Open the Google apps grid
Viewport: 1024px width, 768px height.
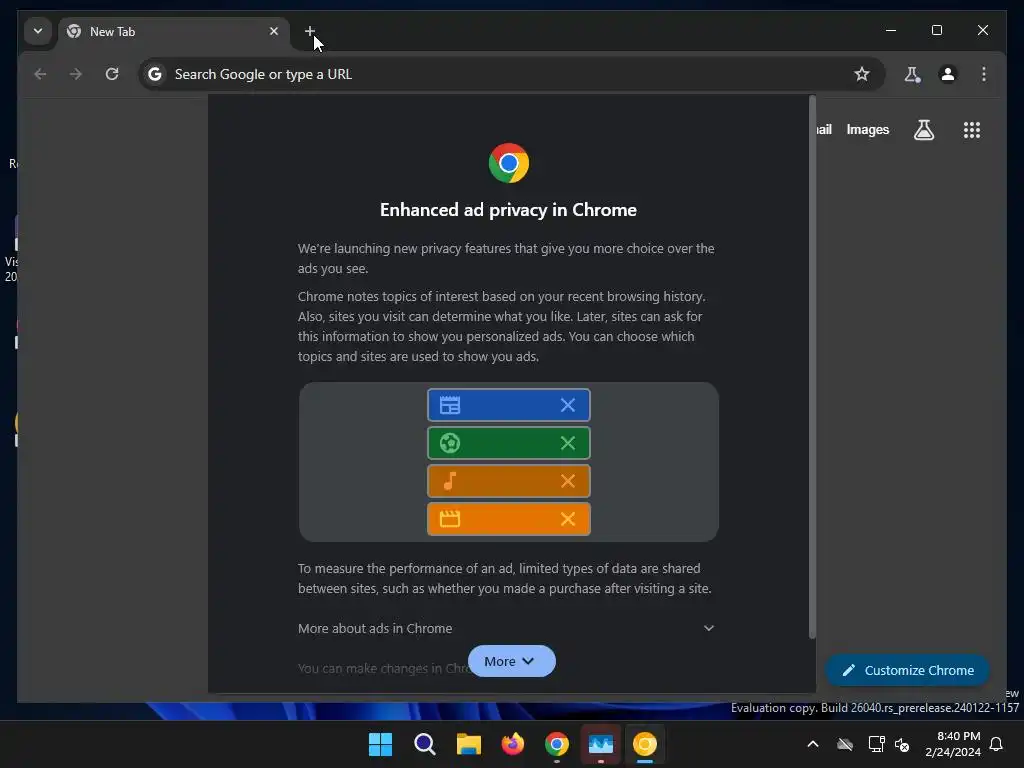pyautogui.click(x=972, y=130)
